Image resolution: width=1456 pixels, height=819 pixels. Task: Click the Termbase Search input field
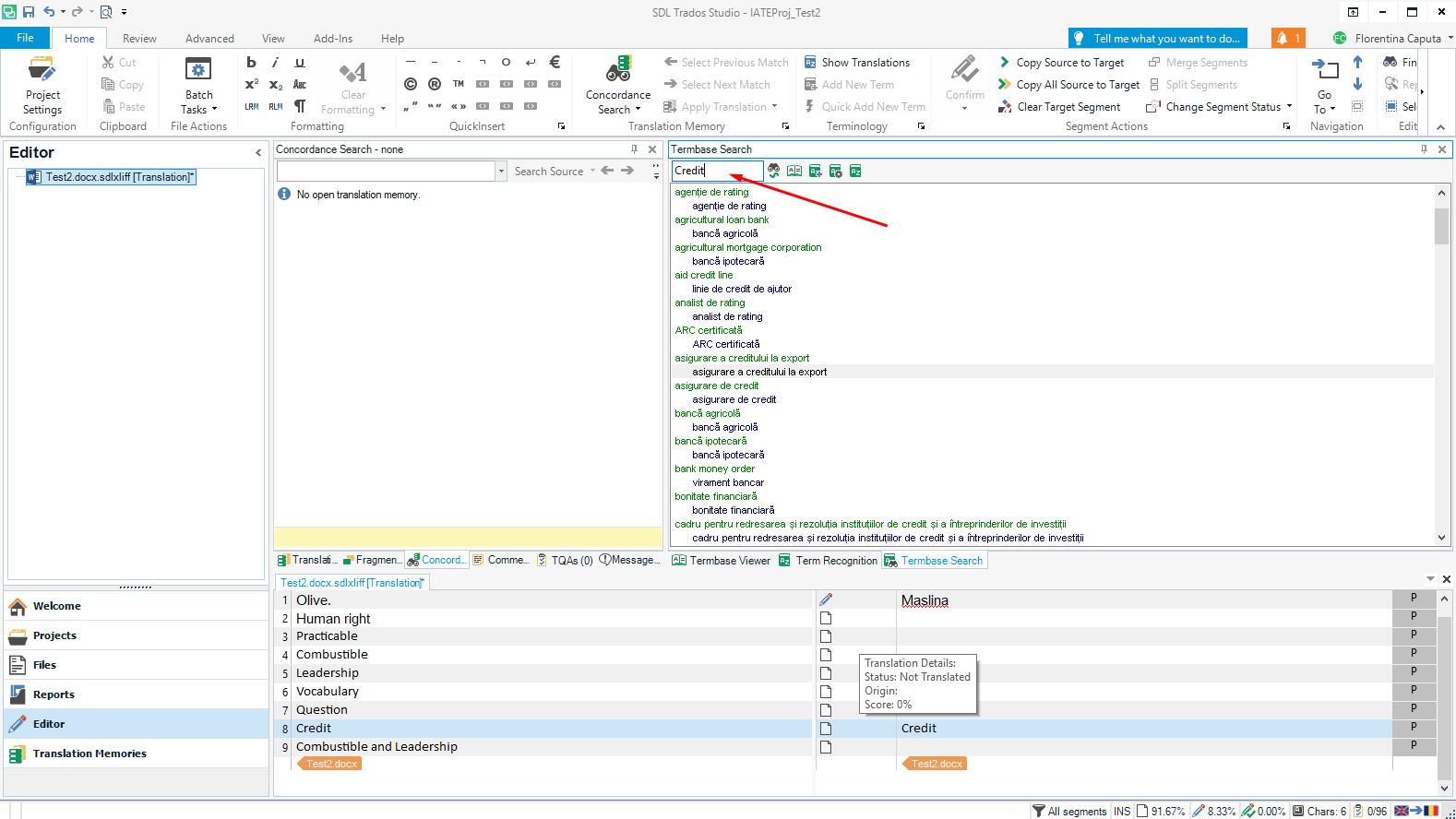pyautogui.click(x=717, y=171)
